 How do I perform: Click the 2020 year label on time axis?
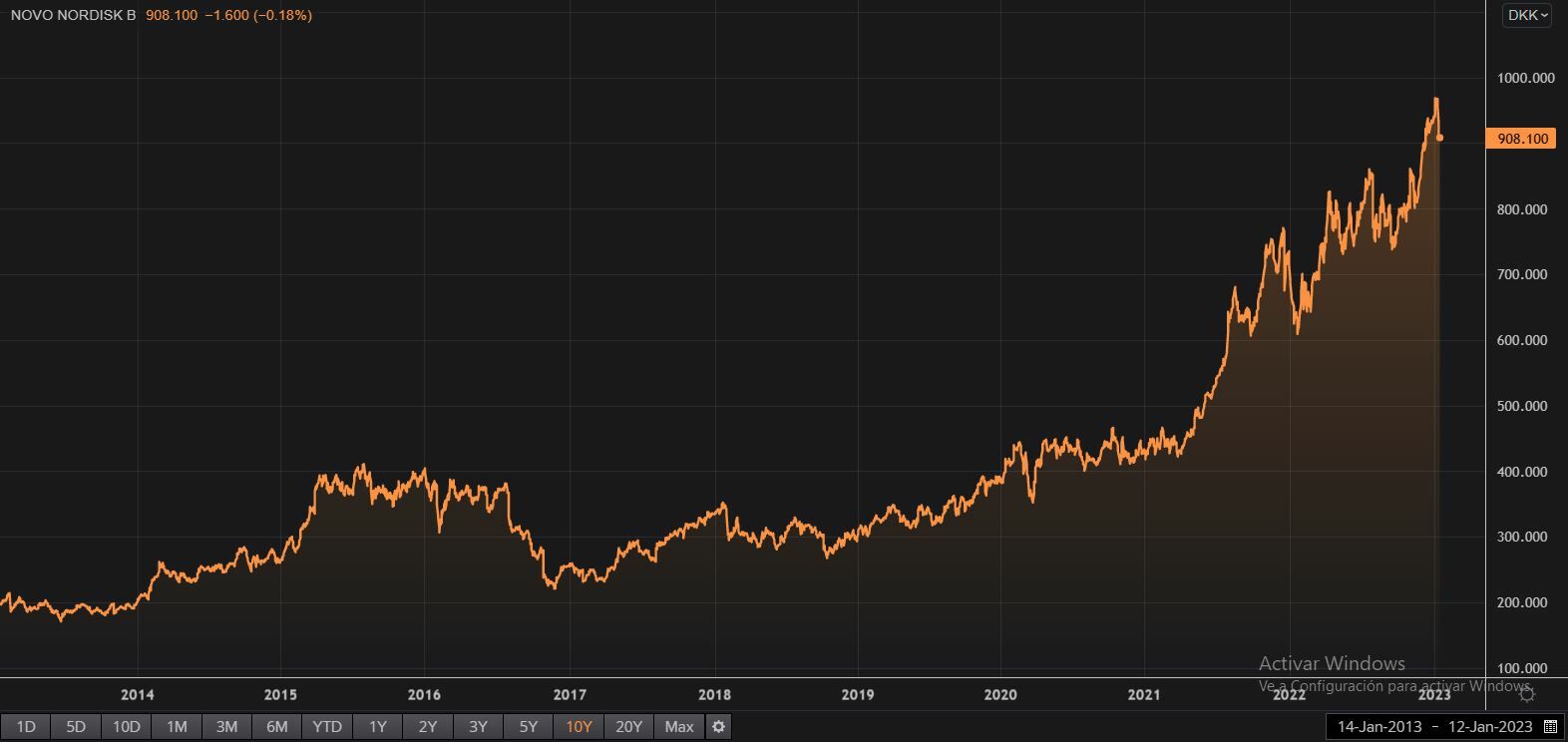[1000, 695]
